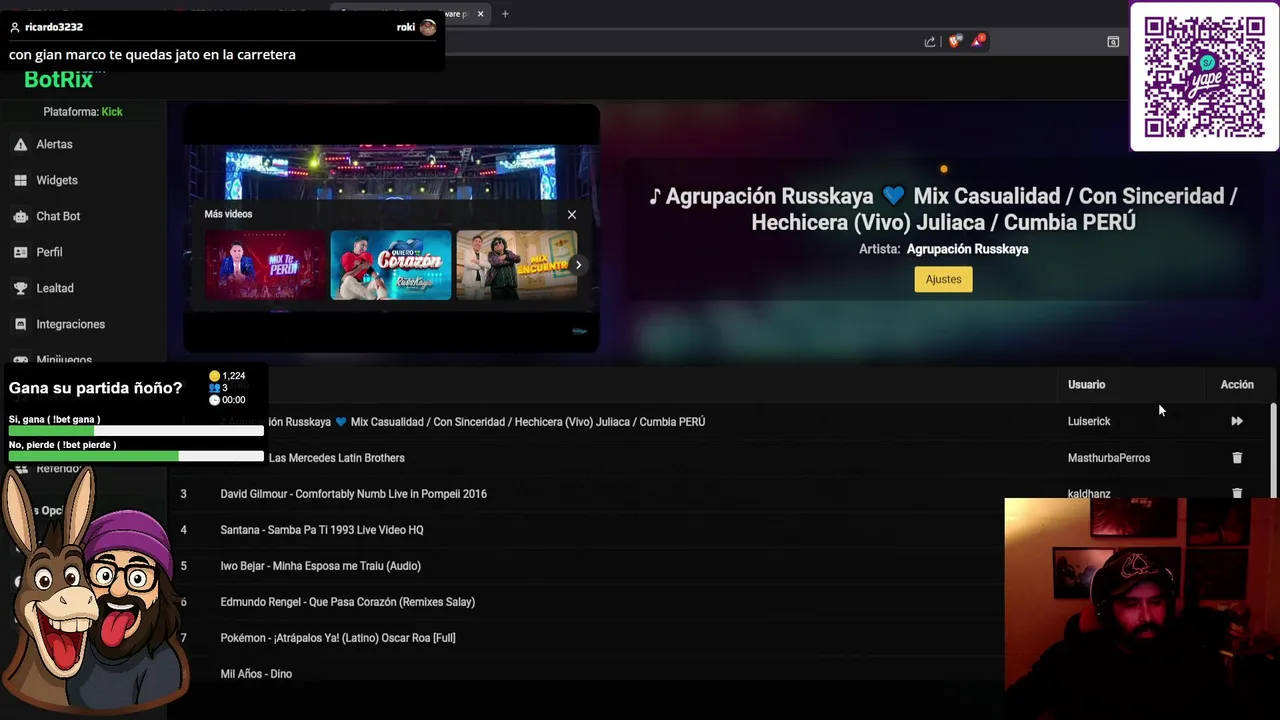Click the now-playing song title heading
1280x720 pixels.
tap(943, 209)
